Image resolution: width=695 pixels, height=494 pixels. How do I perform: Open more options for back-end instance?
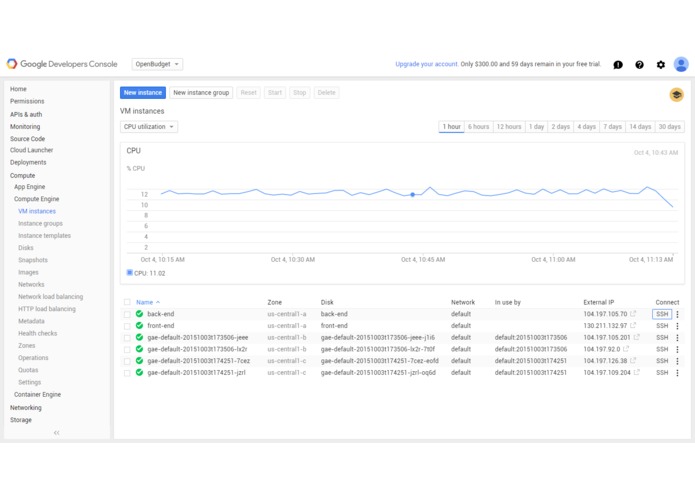point(677,314)
